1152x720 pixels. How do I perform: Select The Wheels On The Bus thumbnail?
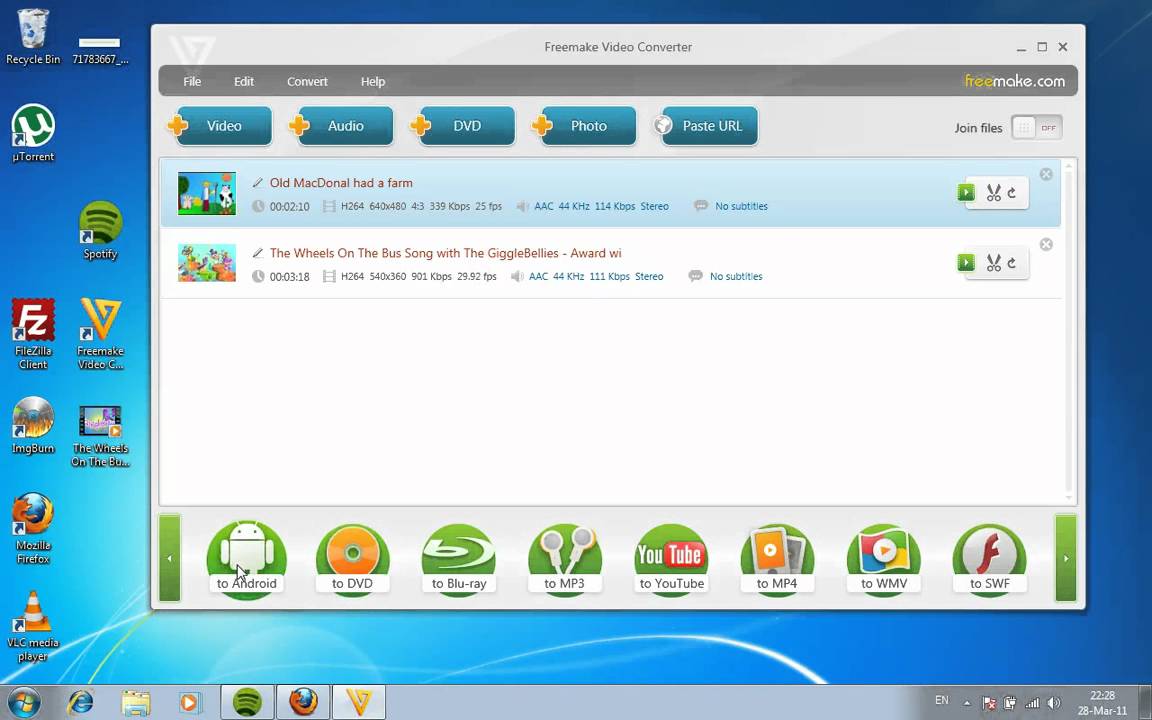[206, 263]
